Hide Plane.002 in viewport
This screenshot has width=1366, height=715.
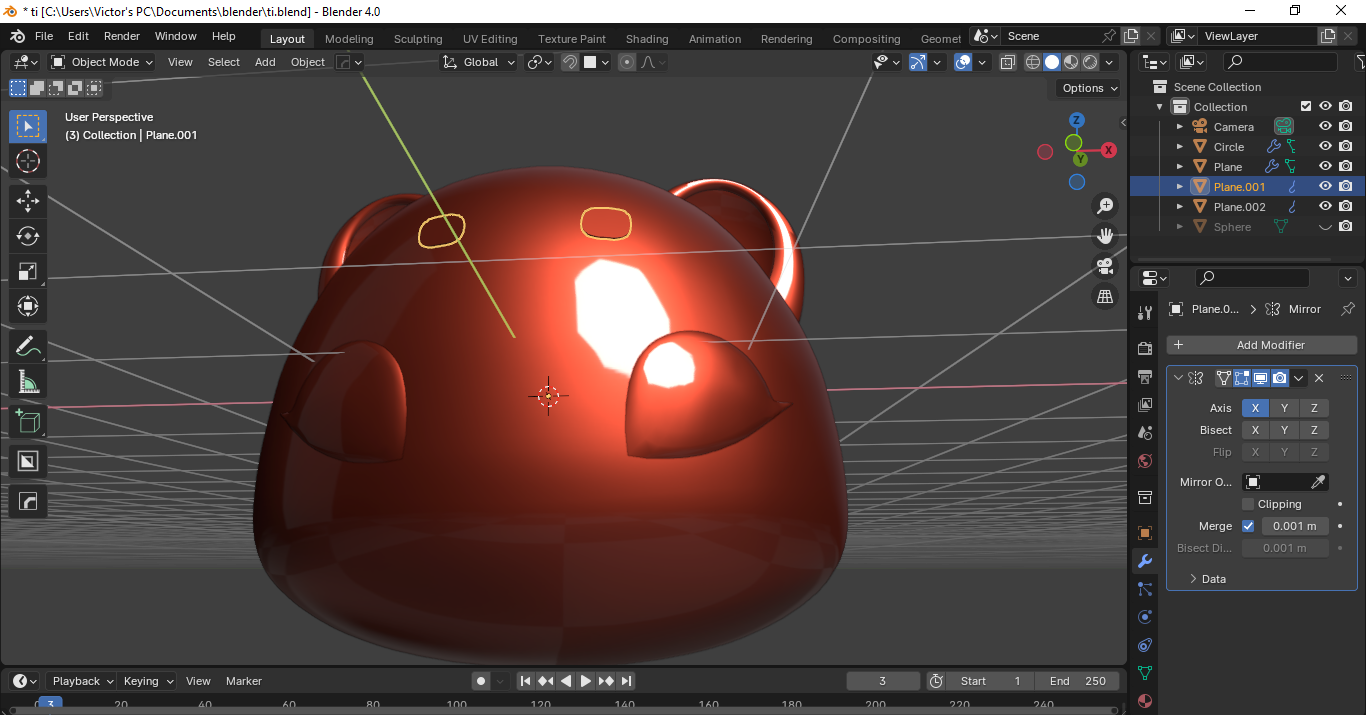tap(1325, 207)
